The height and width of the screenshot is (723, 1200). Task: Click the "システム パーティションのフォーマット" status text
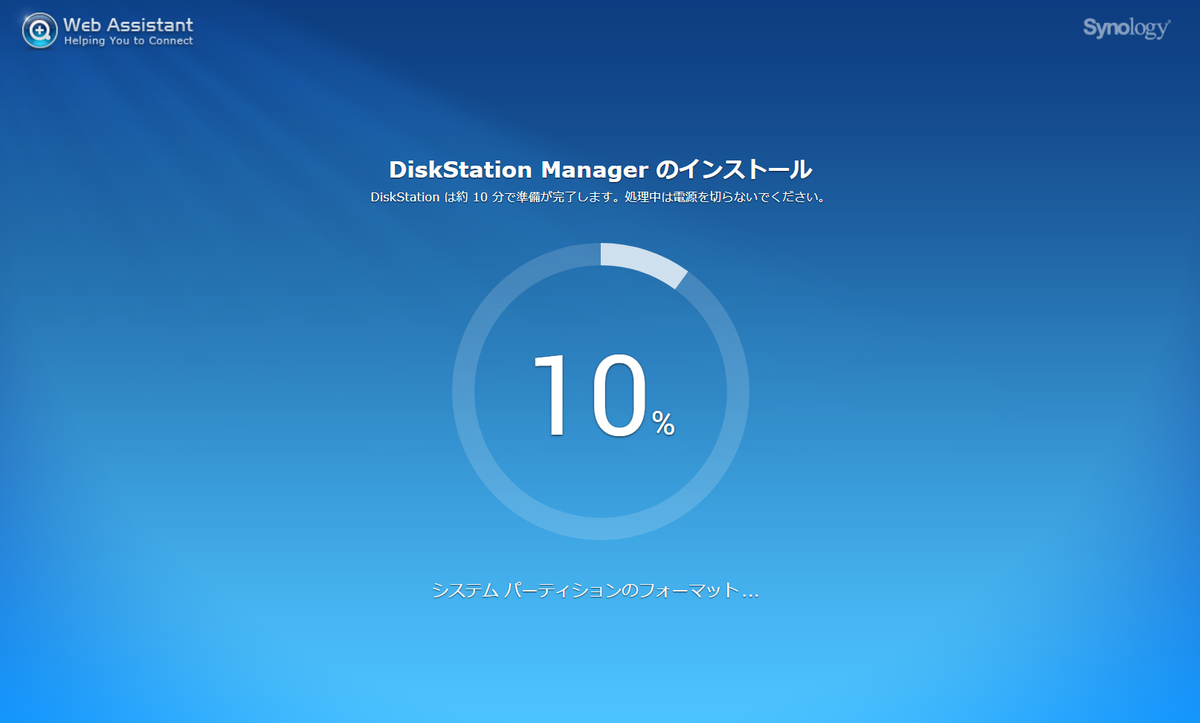point(595,590)
